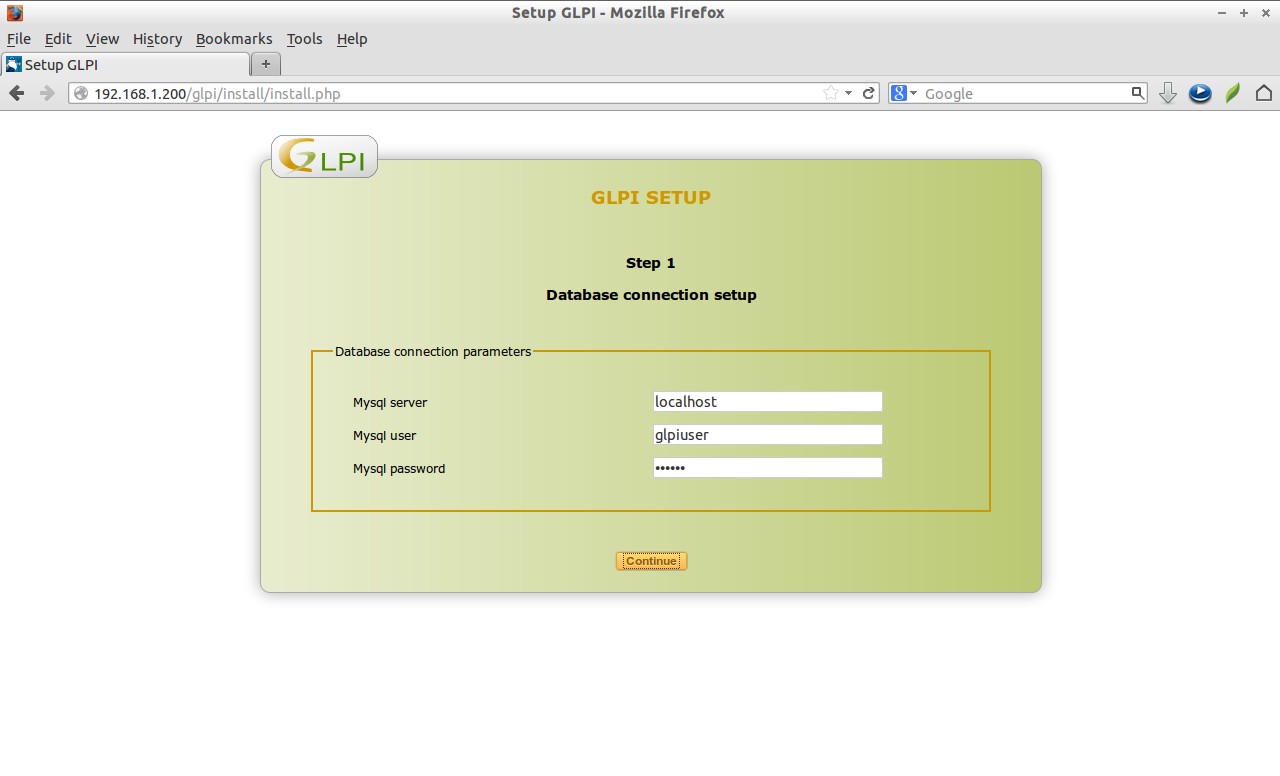The width and height of the screenshot is (1280, 776).
Task: Close the Firefox window
Action: (1265, 13)
